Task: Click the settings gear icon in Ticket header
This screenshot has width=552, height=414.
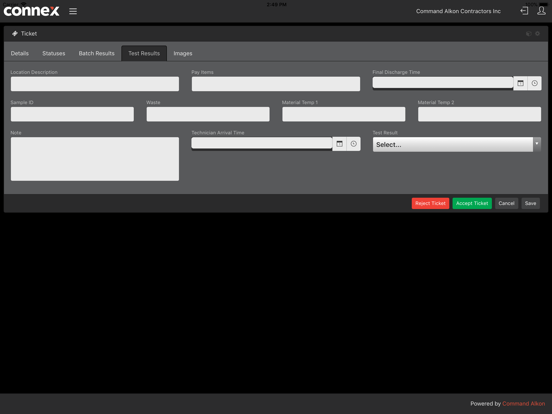Action: click(x=537, y=33)
